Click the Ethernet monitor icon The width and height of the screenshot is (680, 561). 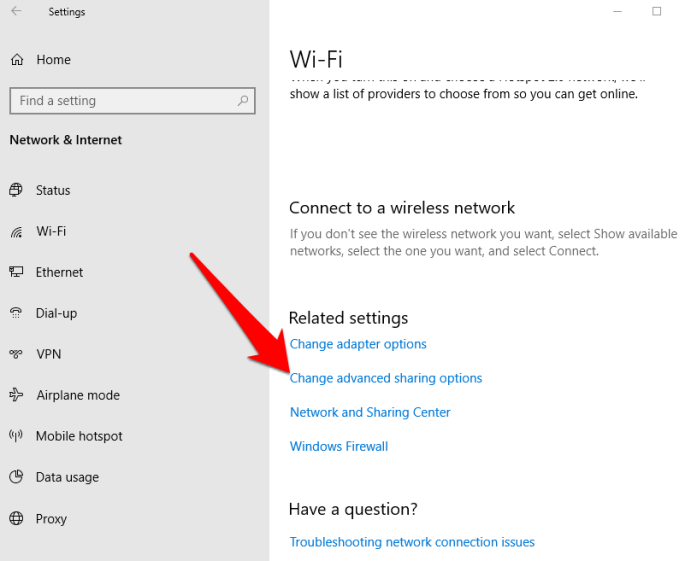tap(16, 272)
